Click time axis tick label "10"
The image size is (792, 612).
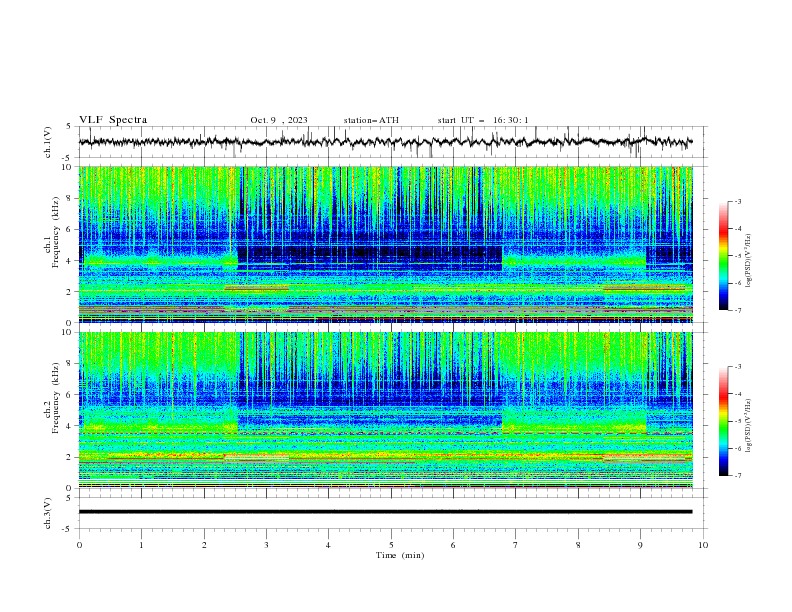(703, 545)
